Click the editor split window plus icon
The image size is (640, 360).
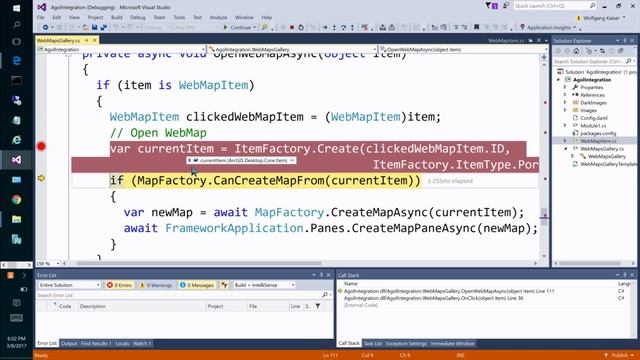tap(544, 58)
